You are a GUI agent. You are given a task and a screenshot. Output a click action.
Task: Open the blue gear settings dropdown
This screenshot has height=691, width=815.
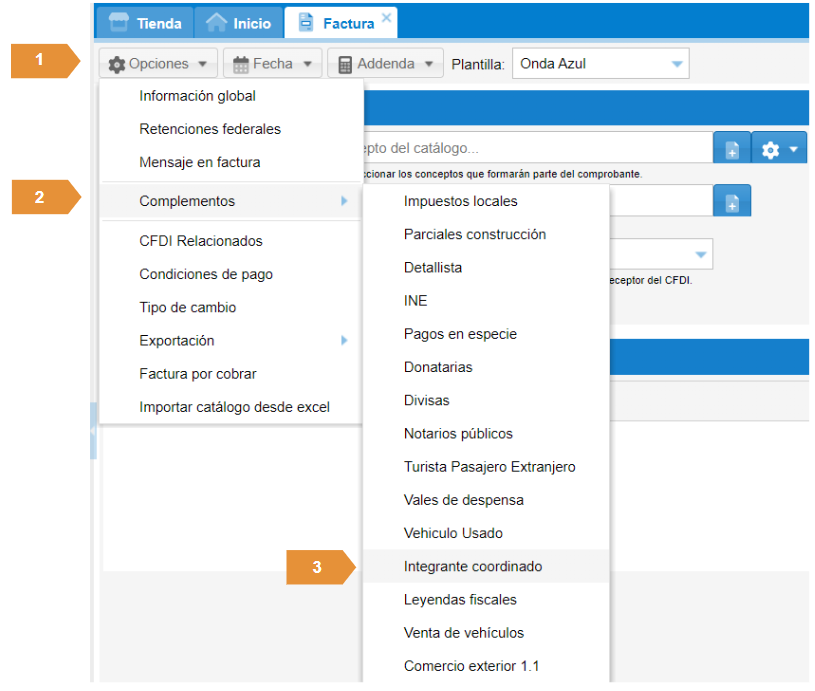[x=779, y=150]
